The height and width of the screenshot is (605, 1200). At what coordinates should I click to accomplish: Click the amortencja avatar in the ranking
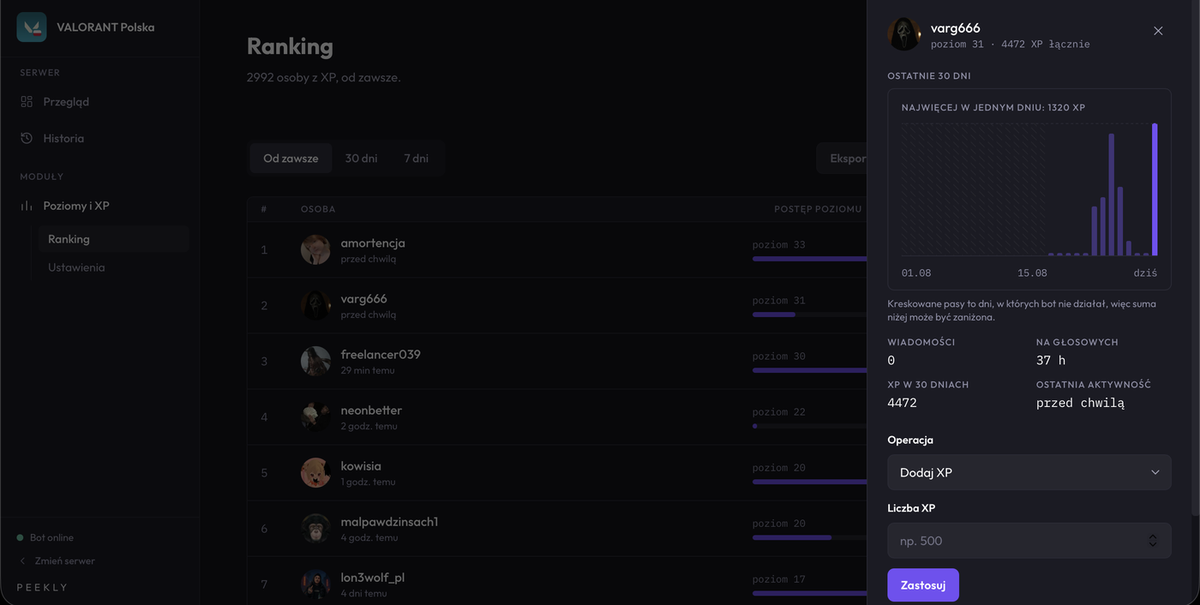click(x=316, y=249)
